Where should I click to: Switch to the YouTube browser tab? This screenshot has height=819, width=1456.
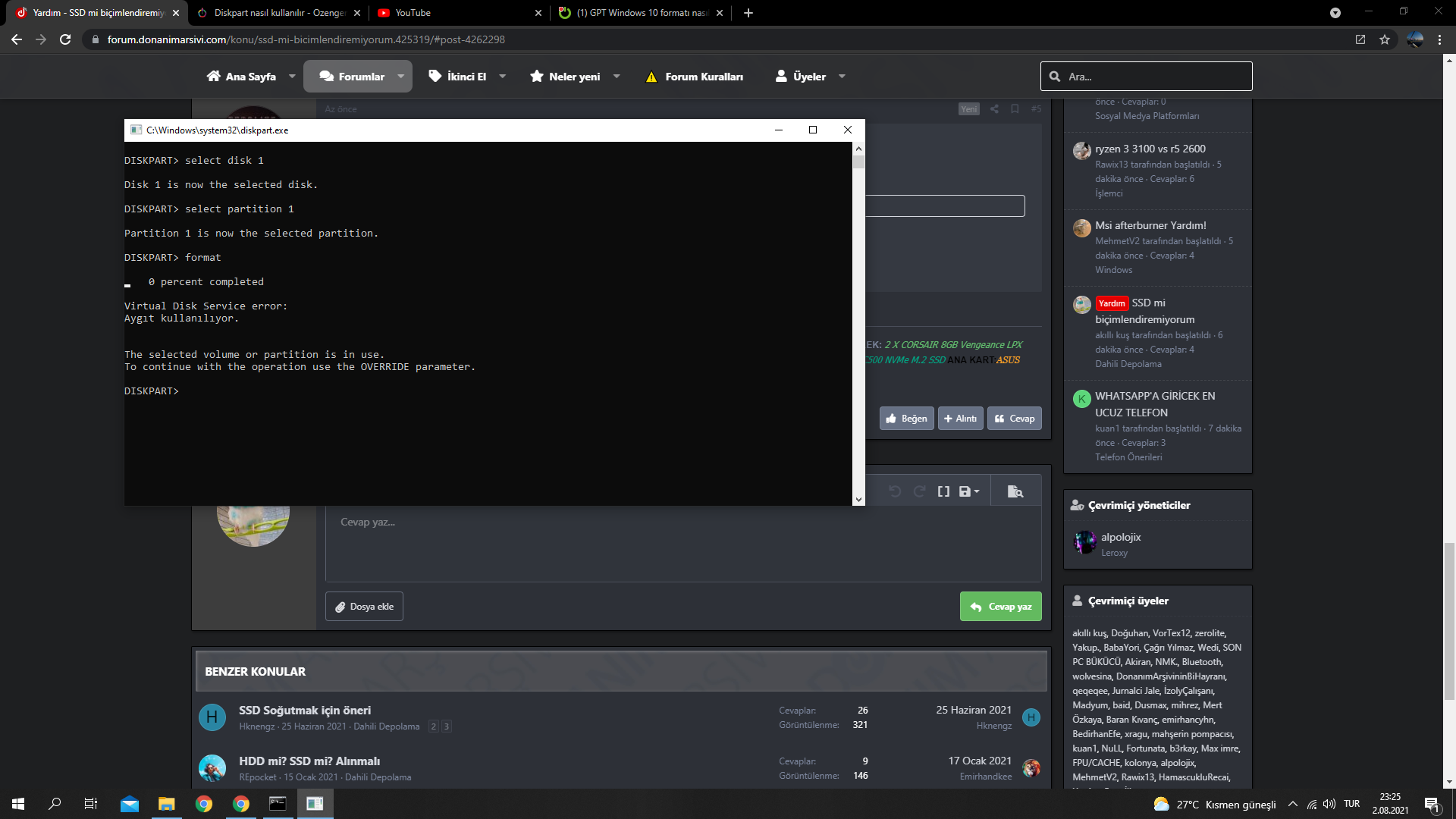[460, 13]
